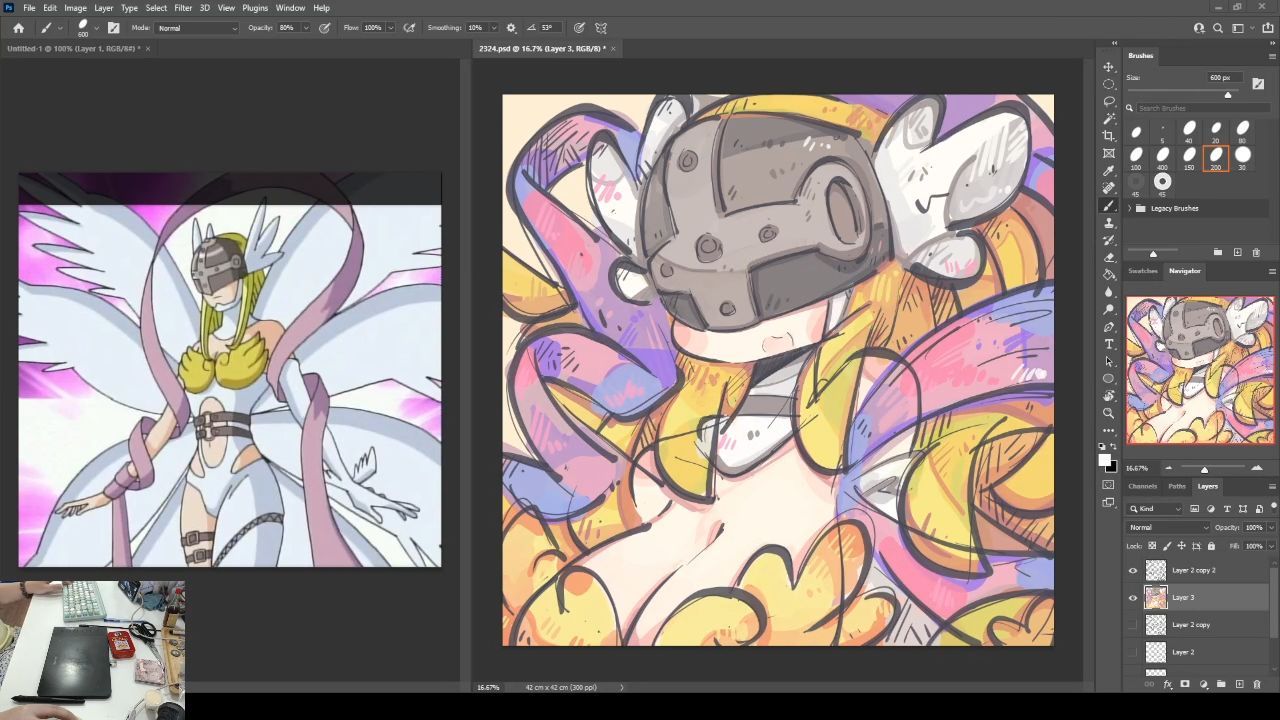
Task: Select the Elliptical Marquee tool
Action: pyautogui.click(x=1108, y=84)
